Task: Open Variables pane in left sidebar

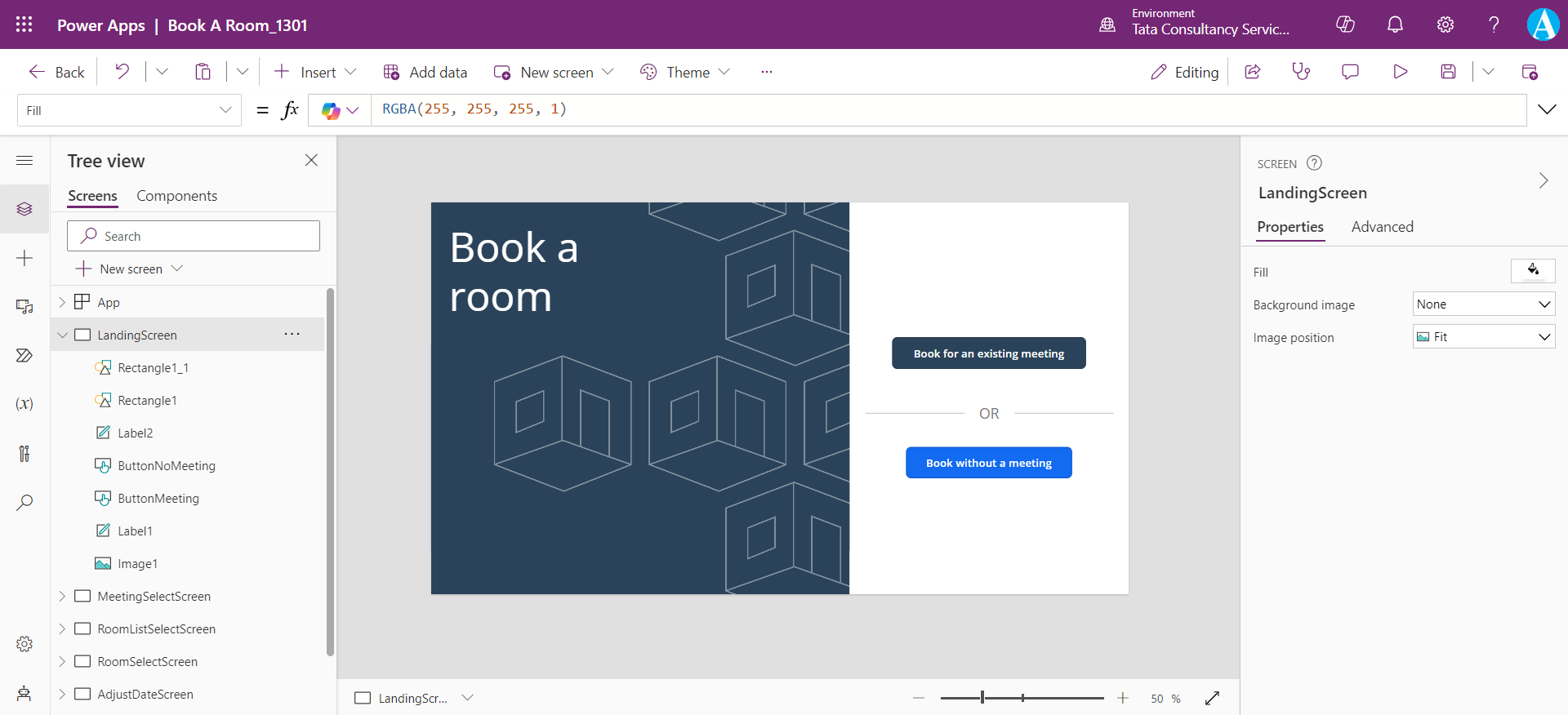Action: pos(24,404)
